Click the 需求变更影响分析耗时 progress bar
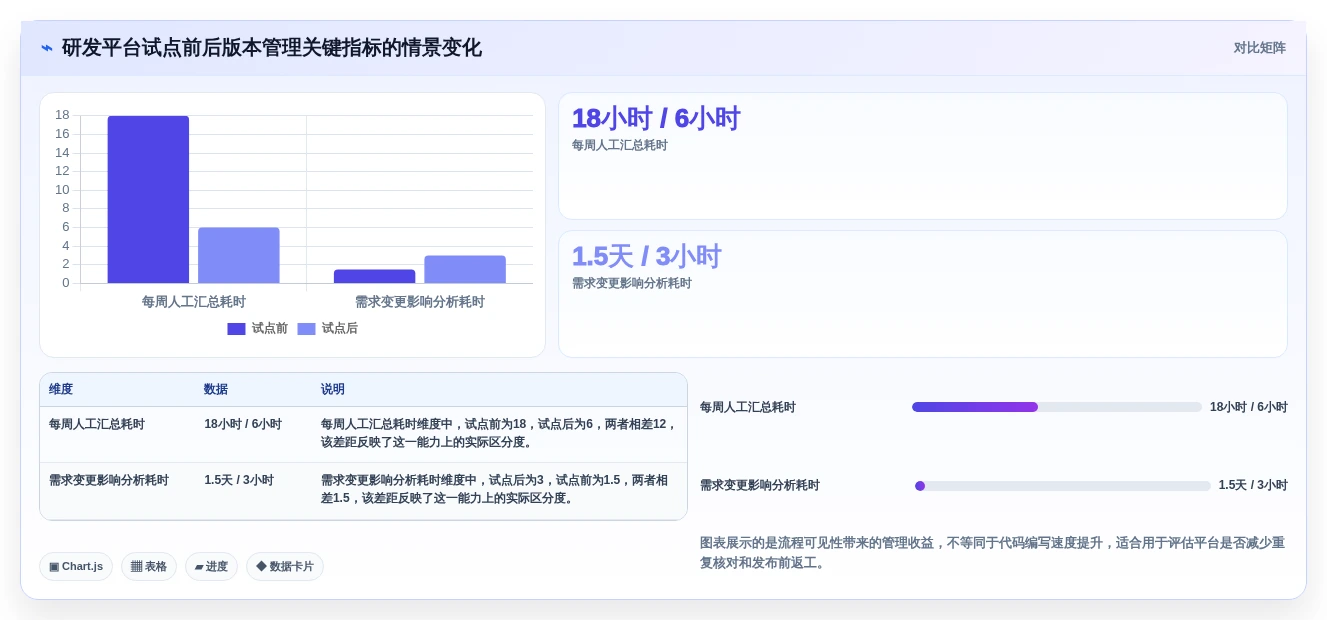 [1063, 486]
